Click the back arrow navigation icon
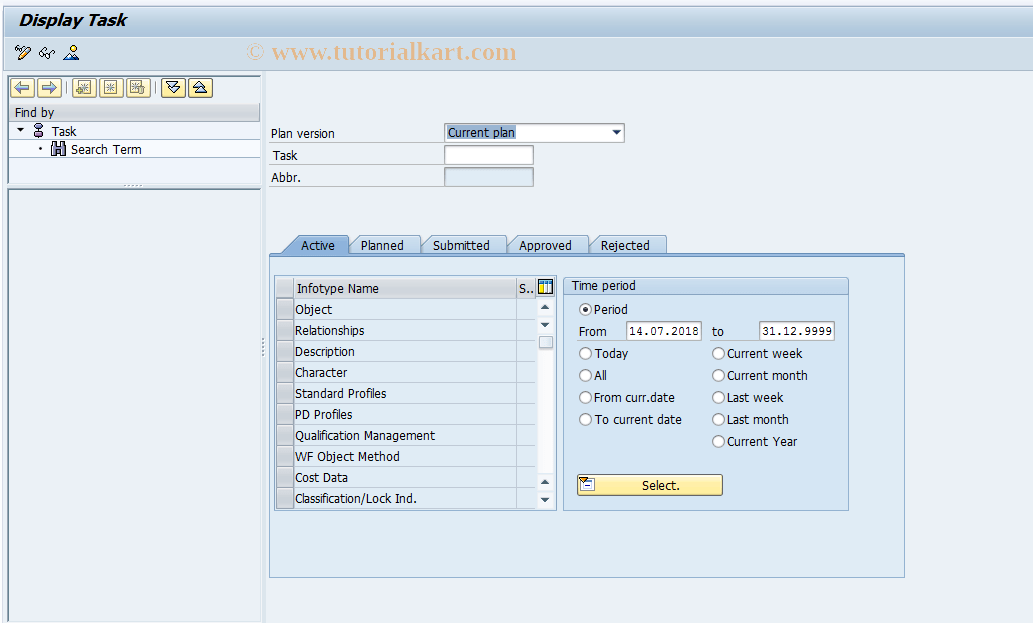Viewport: 1033px width, 623px height. [x=21, y=88]
